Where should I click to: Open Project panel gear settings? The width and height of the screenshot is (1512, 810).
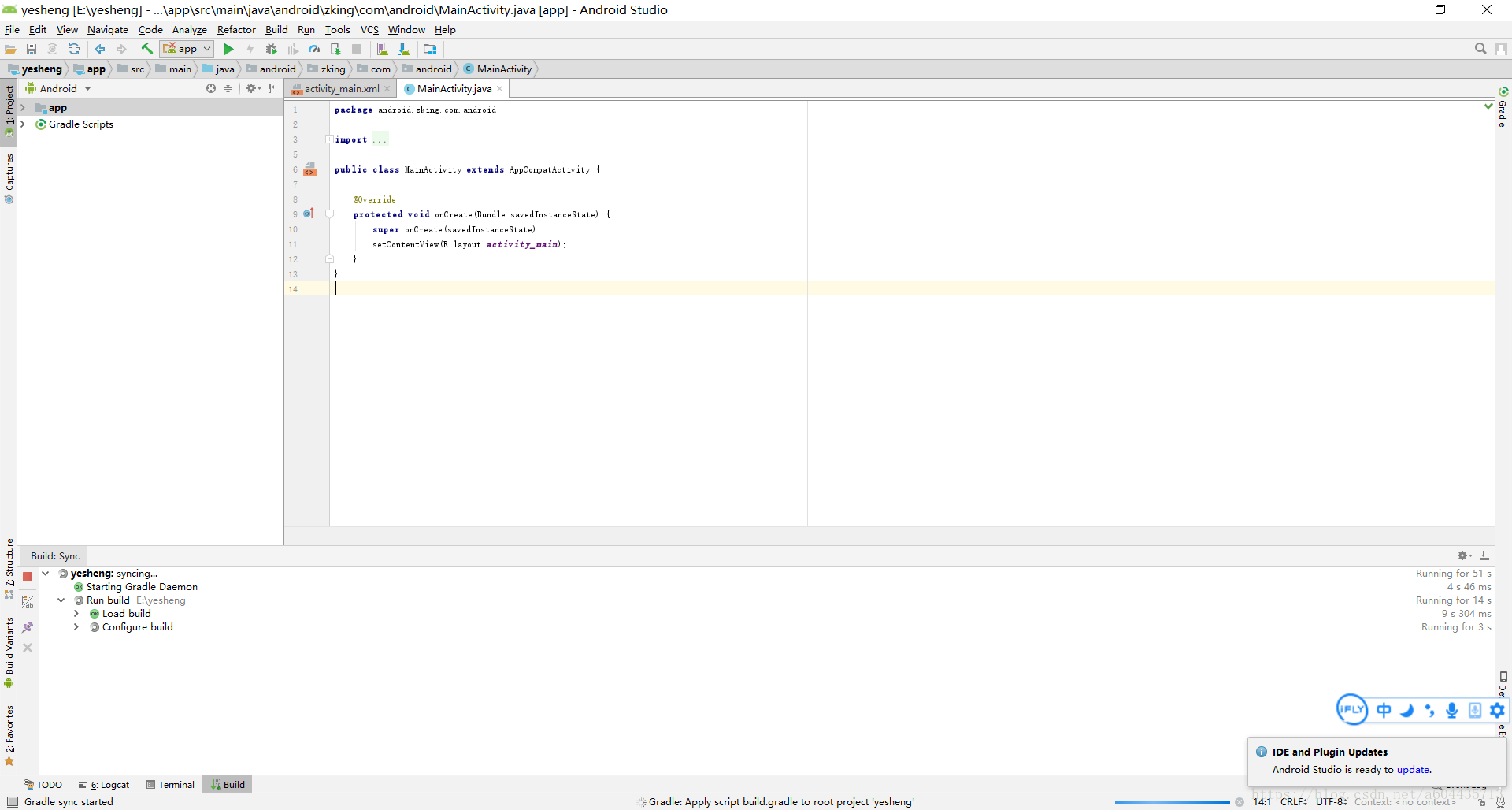click(x=252, y=88)
